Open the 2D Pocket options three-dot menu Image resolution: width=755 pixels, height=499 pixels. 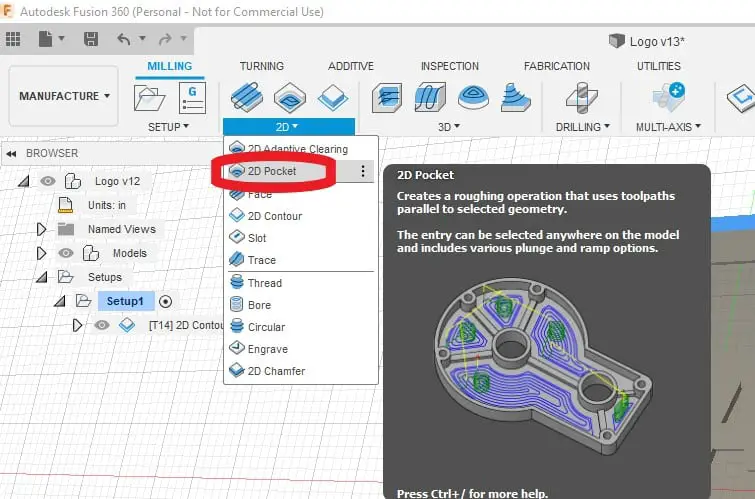pyautogui.click(x=363, y=171)
